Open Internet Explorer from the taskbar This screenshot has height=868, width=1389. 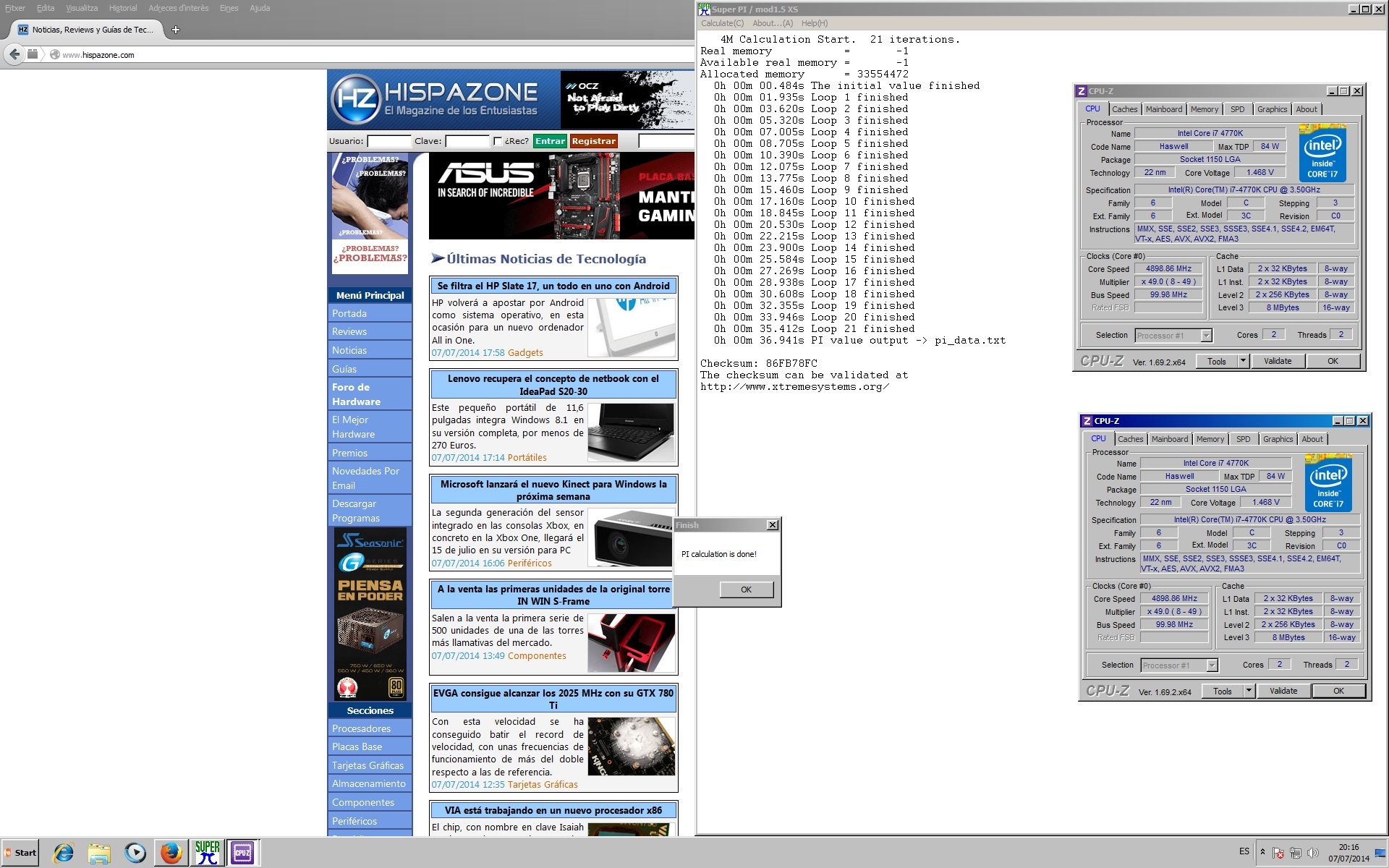(x=64, y=853)
